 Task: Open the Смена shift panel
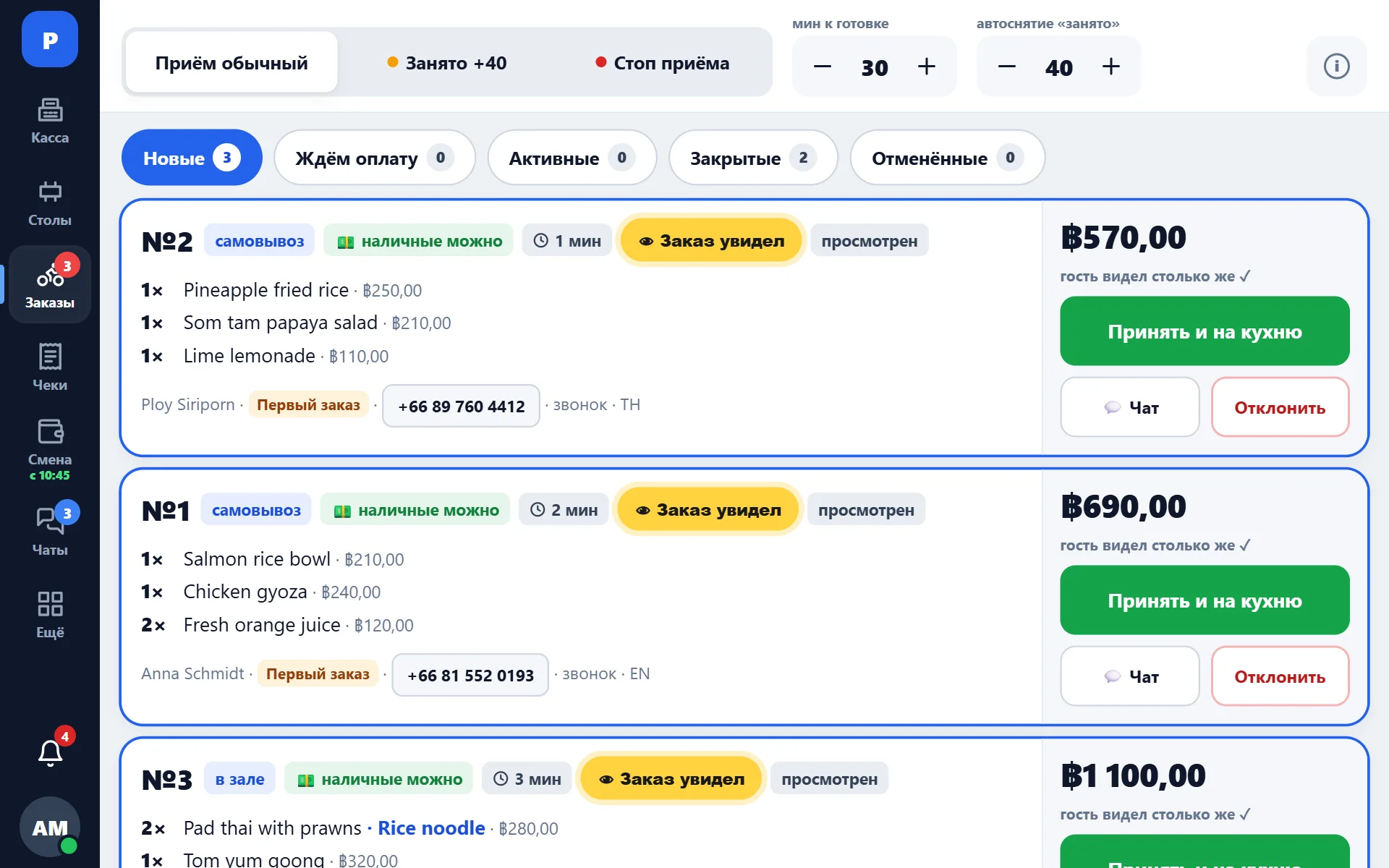click(x=50, y=450)
